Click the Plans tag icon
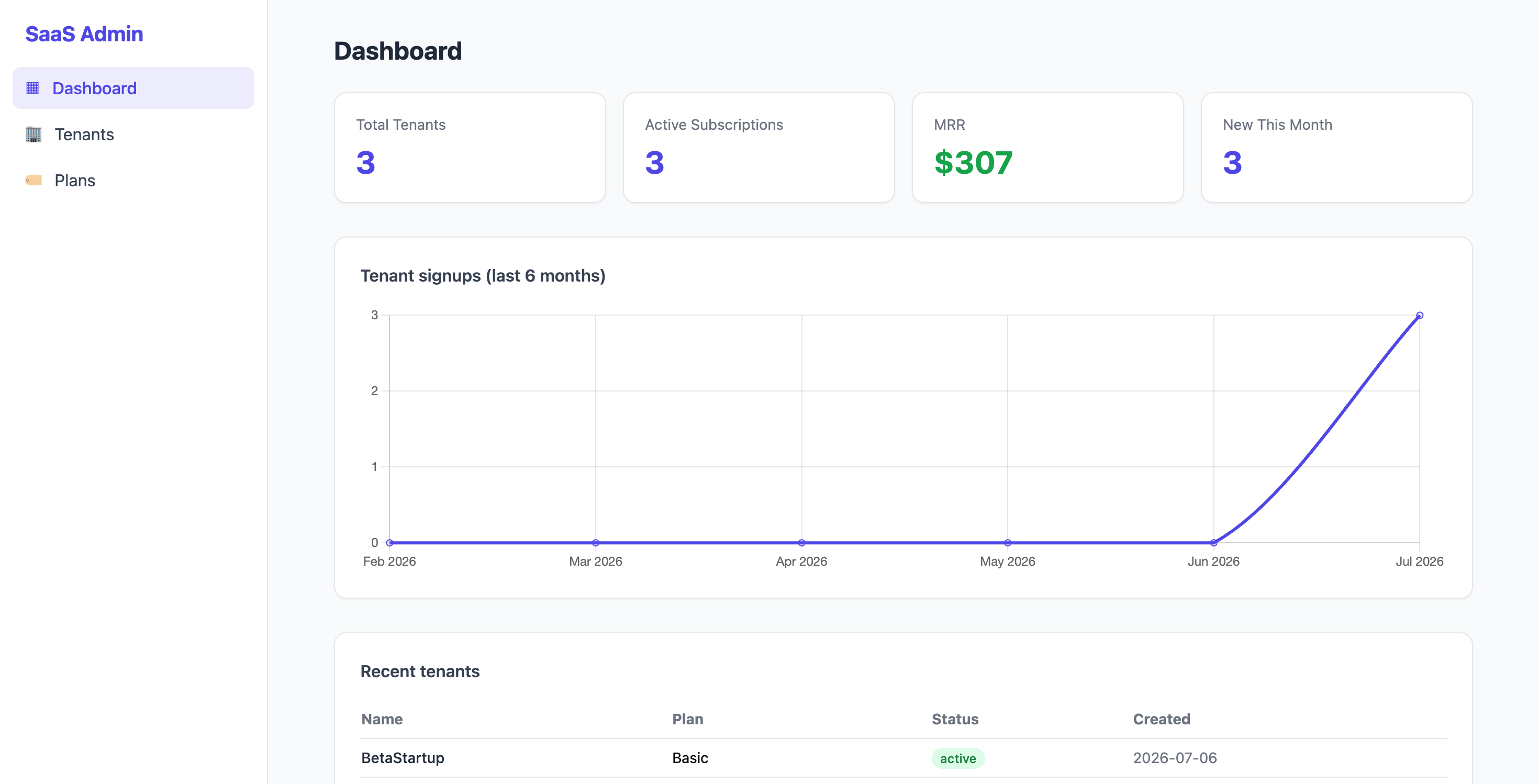This screenshot has width=1539, height=784. click(x=34, y=181)
